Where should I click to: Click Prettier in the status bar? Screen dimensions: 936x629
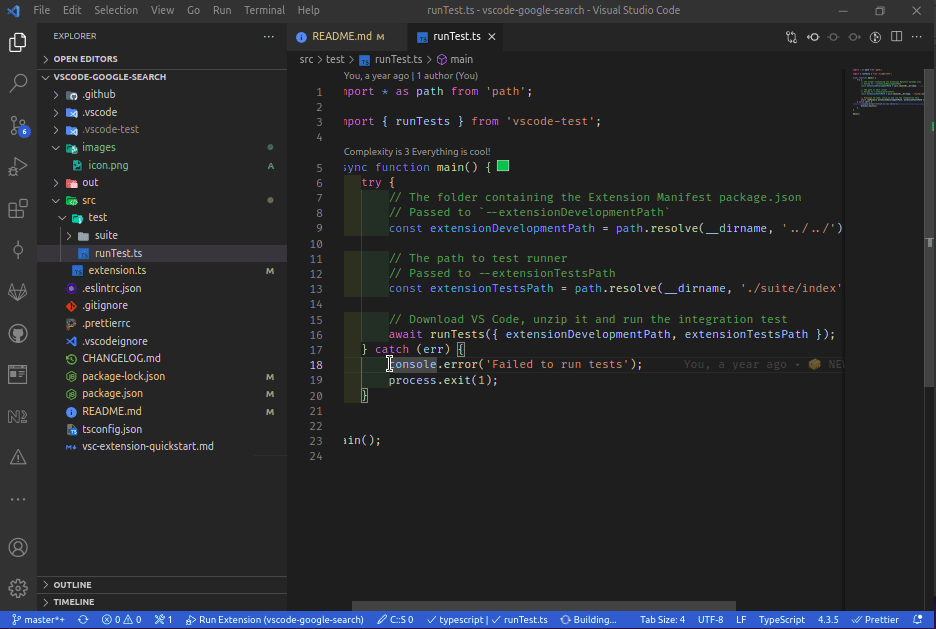875,620
